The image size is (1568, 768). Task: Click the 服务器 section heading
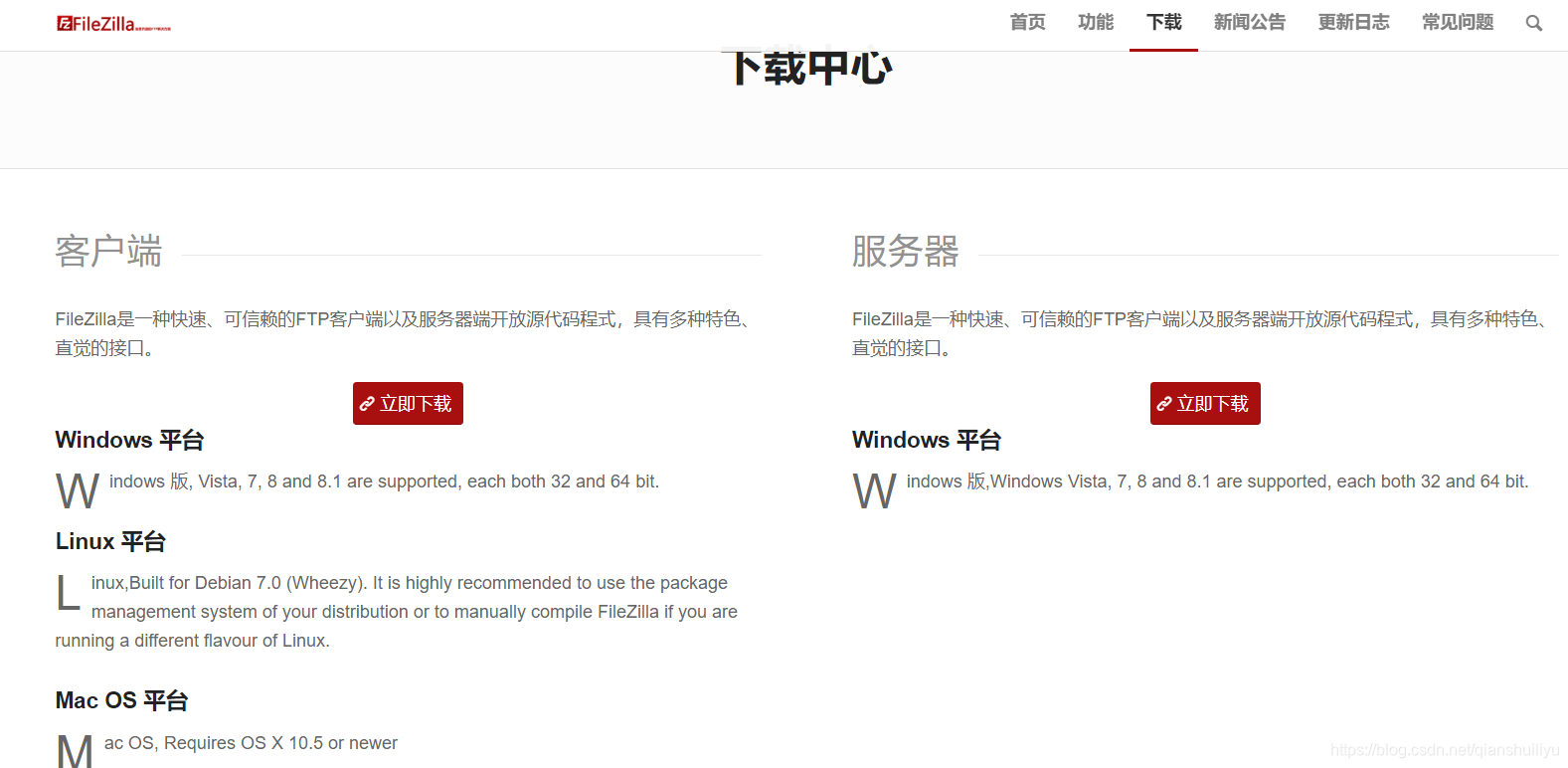(905, 252)
